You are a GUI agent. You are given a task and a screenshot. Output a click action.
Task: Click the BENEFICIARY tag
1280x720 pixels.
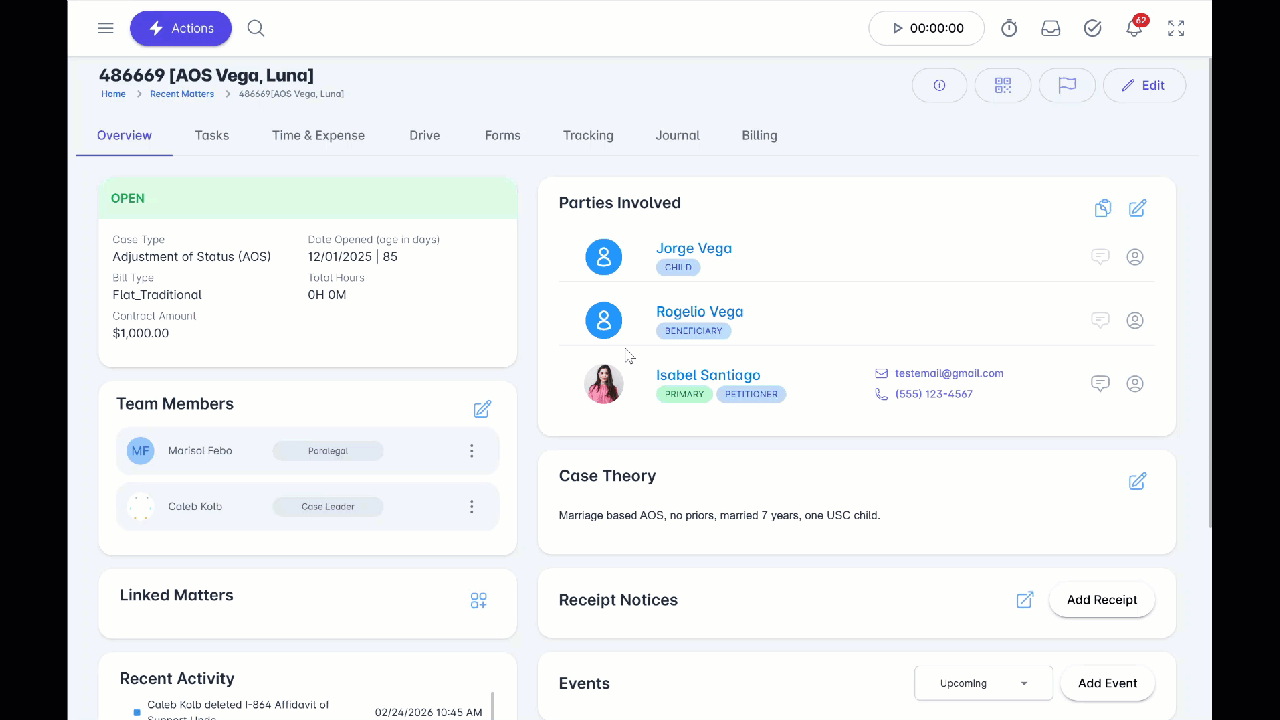coord(694,331)
